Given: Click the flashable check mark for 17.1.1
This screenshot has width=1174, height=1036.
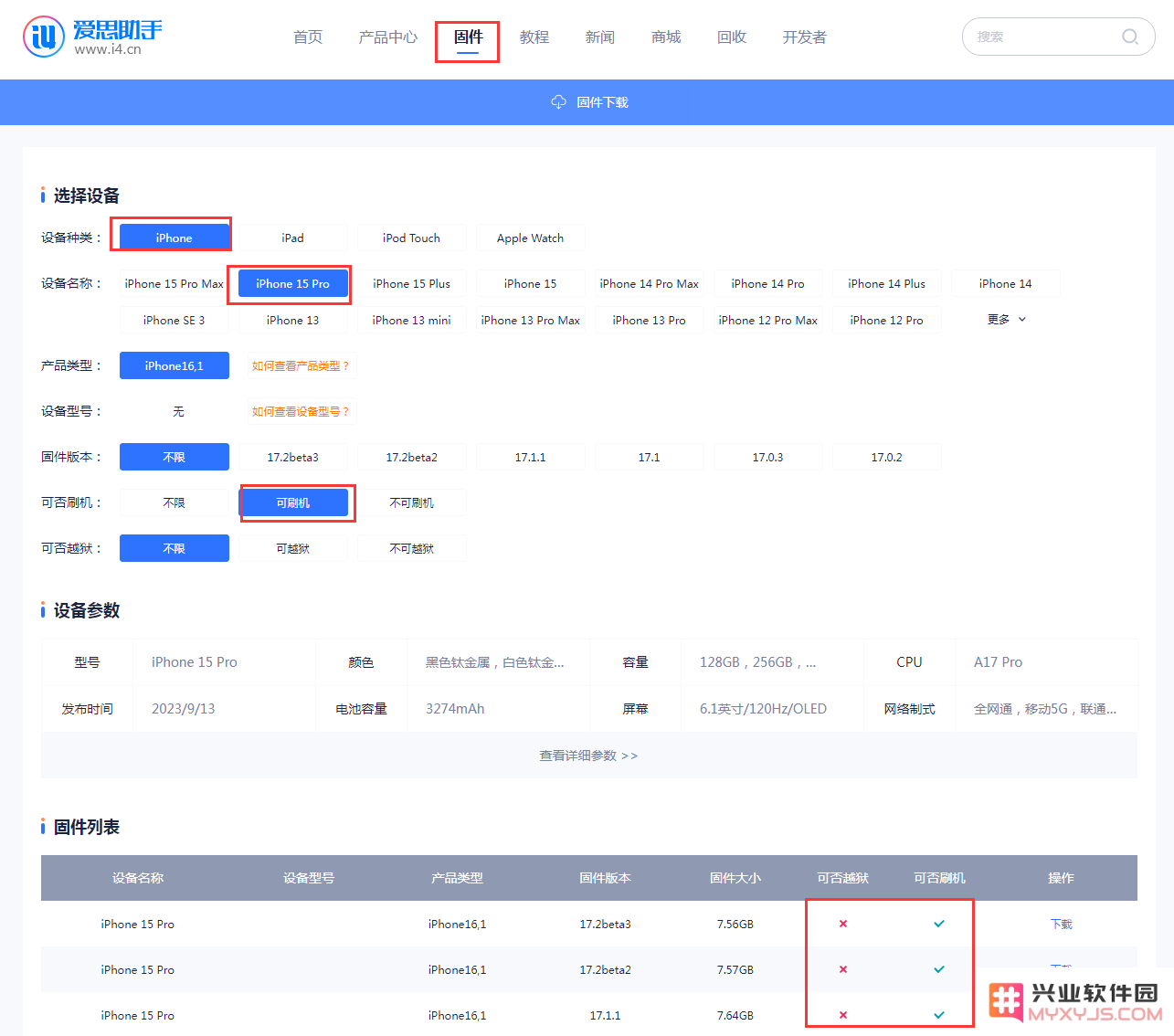Looking at the screenshot, I should pyautogui.click(x=939, y=1015).
